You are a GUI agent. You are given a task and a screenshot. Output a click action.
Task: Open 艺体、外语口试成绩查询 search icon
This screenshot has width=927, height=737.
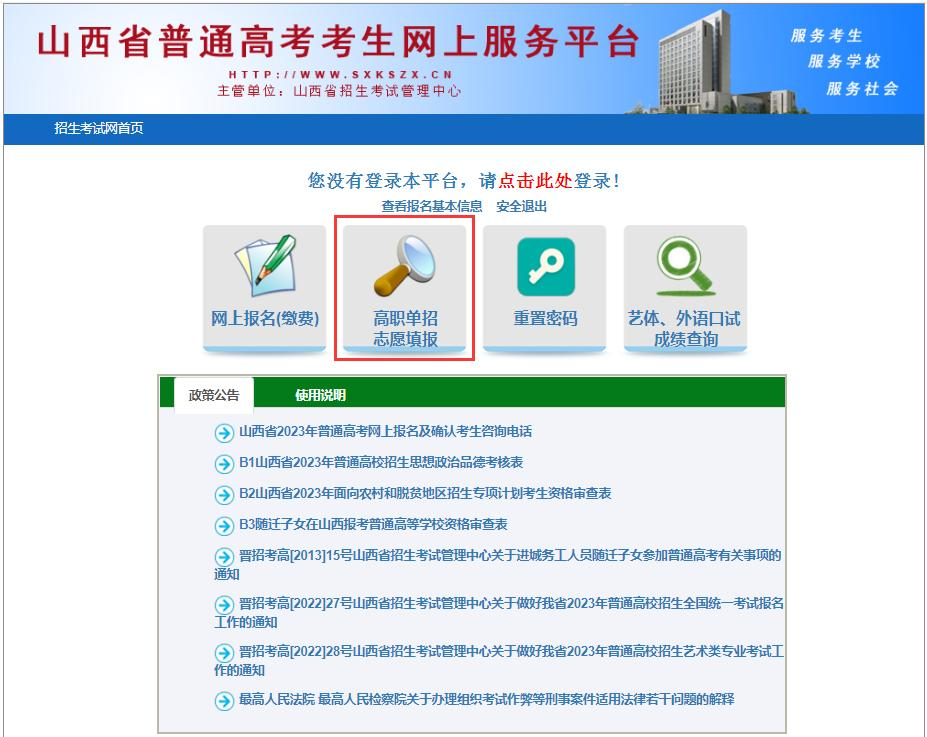click(683, 266)
